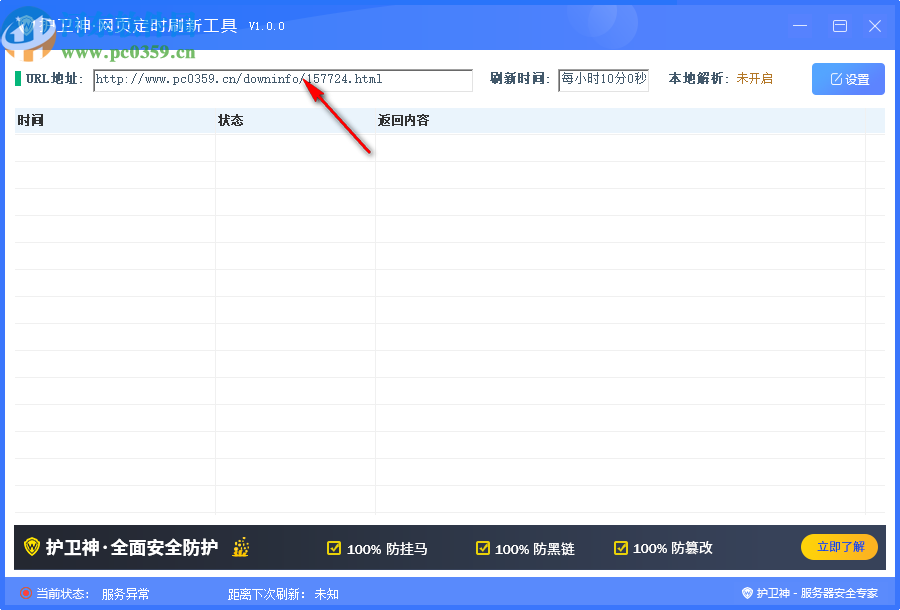This screenshot has width=900, height=610.
Task: Select the 状态 column header
Action: tap(234, 120)
